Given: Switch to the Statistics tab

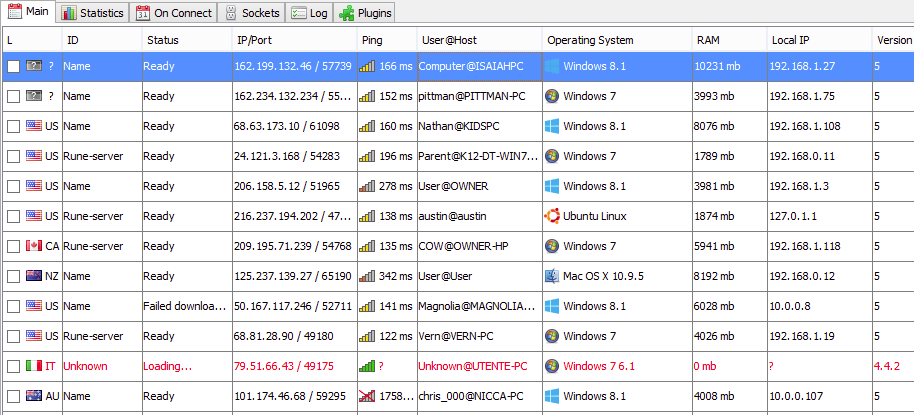Looking at the screenshot, I should [93, 12].
